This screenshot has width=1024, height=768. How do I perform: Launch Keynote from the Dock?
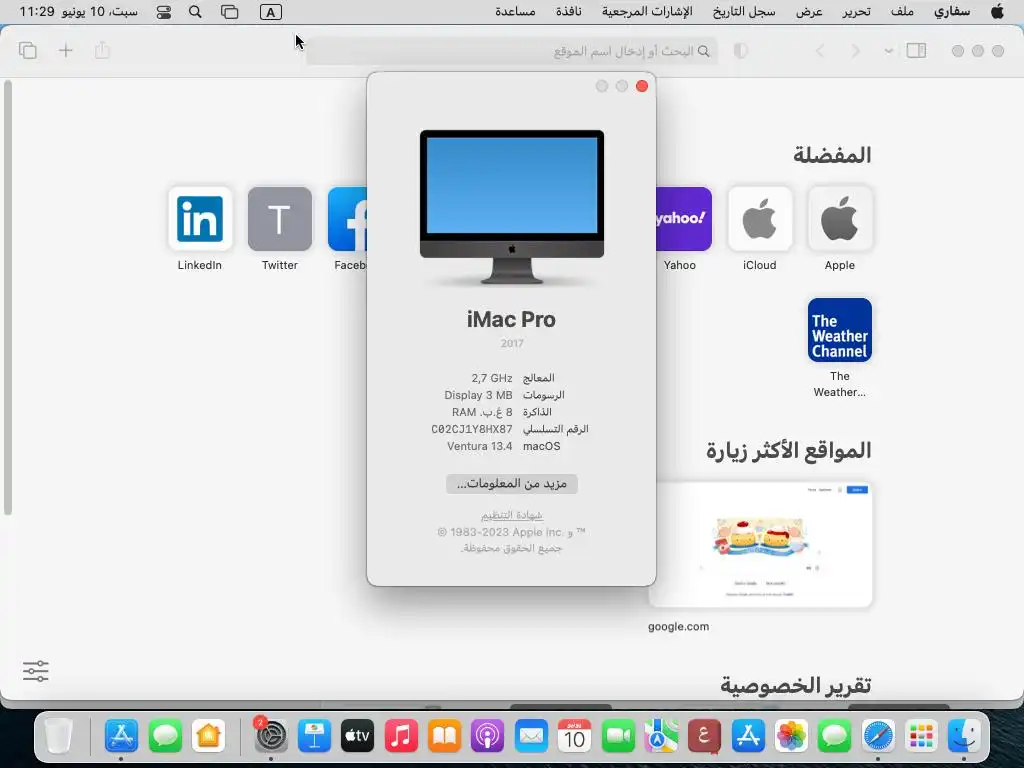[314, 736]
